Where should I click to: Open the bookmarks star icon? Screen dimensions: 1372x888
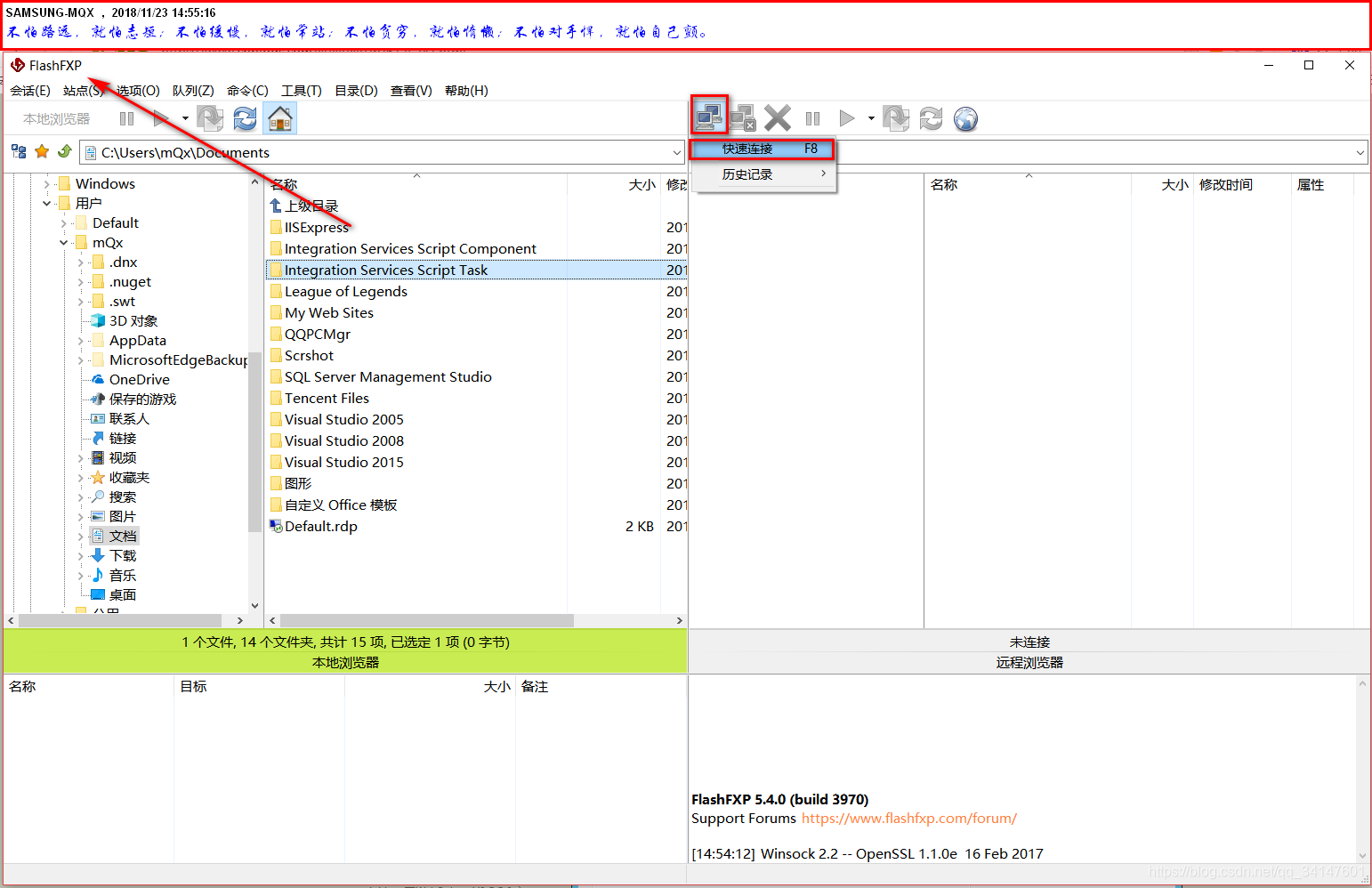click(42, 151)
